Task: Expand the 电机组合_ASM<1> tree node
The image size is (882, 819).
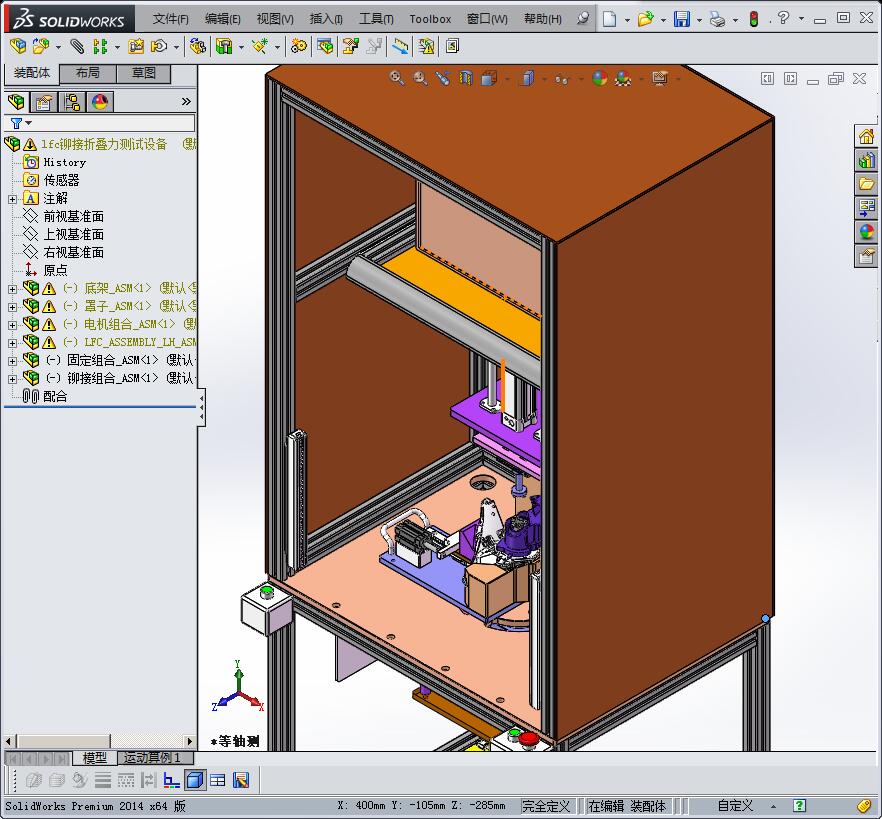Action: [x=12, y=325]
